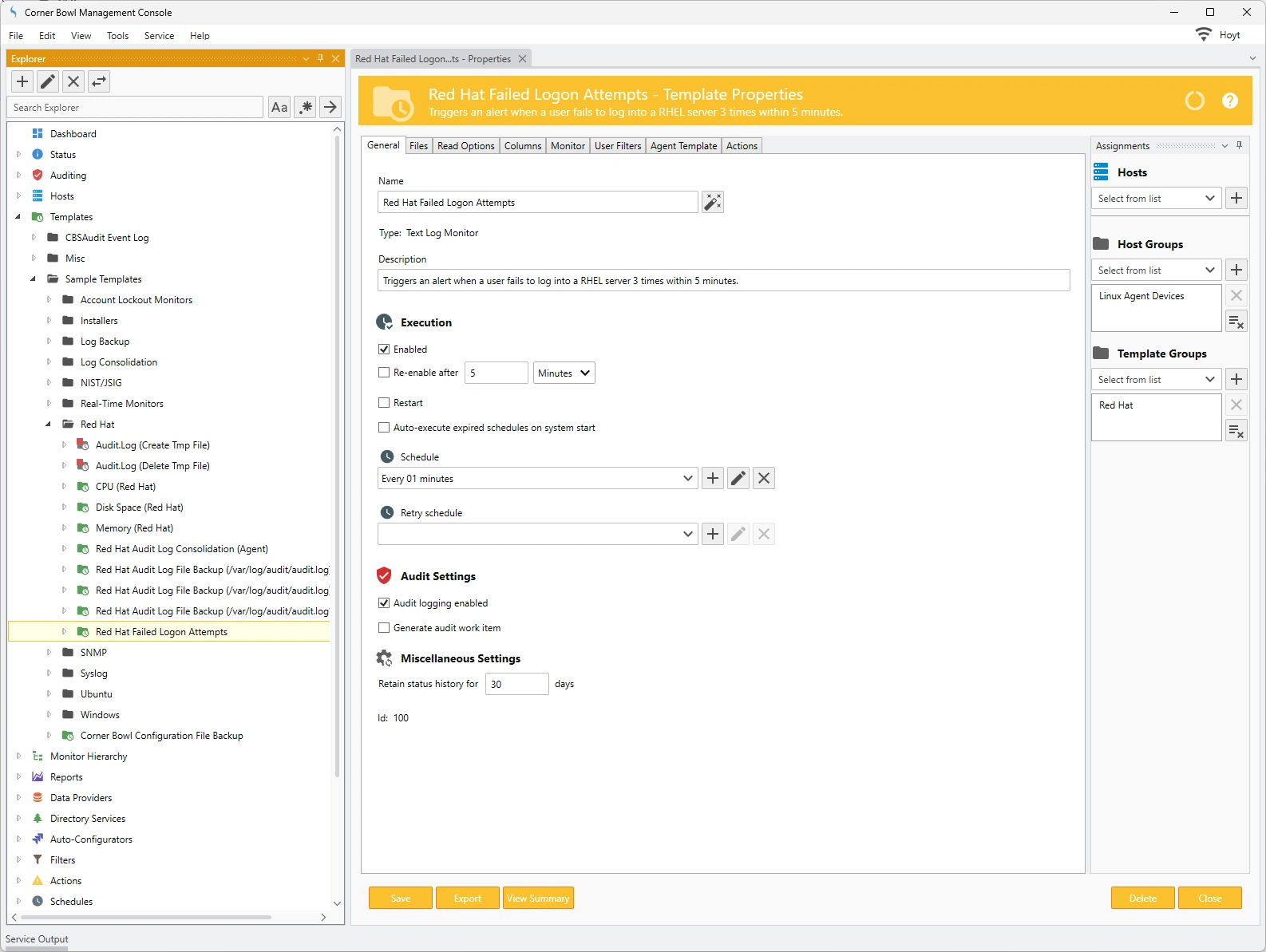Open the Minutes unit dropdown
The height and width of the screenshot is (952, 1266).
click(x=564, y=373)
